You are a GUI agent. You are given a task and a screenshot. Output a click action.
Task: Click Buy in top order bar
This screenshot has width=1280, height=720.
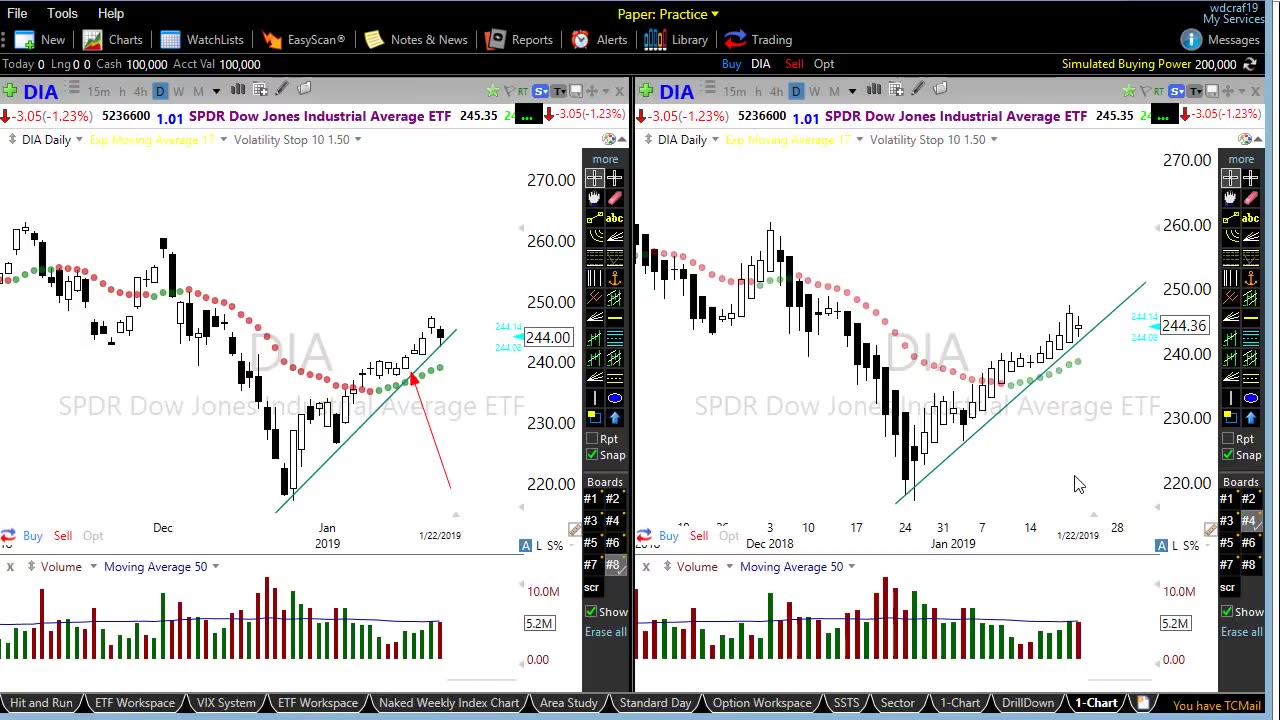(731, 64)
